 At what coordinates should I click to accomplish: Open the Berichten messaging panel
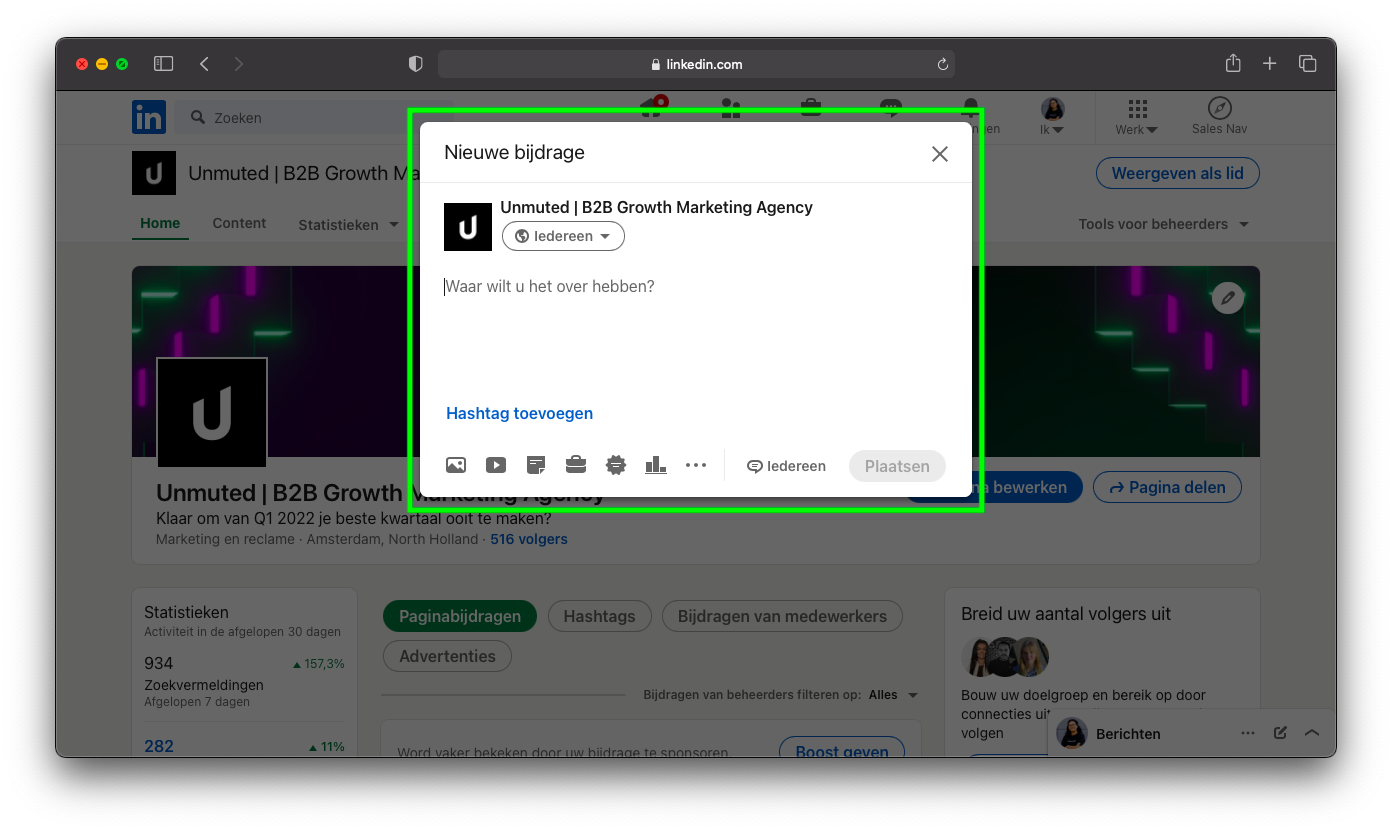(1128, 733)
